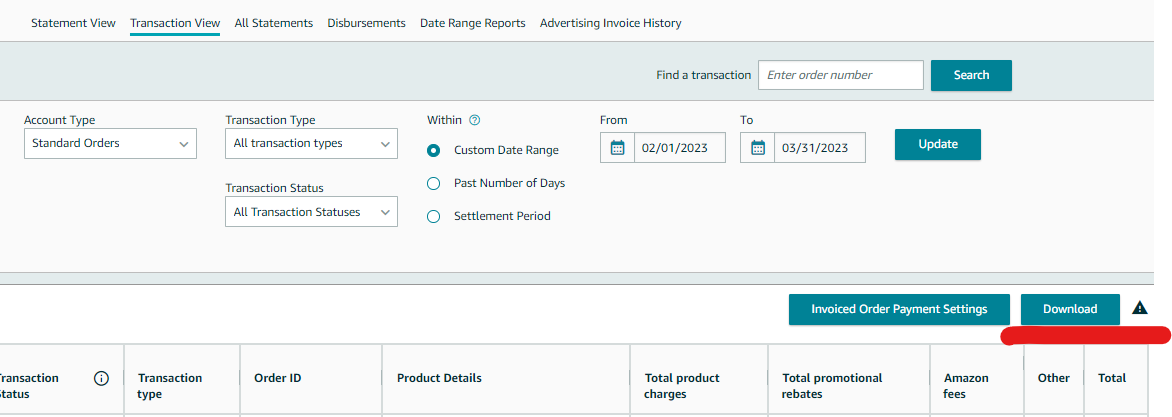Select the Custom Date Range radio button

coord(434,150)
